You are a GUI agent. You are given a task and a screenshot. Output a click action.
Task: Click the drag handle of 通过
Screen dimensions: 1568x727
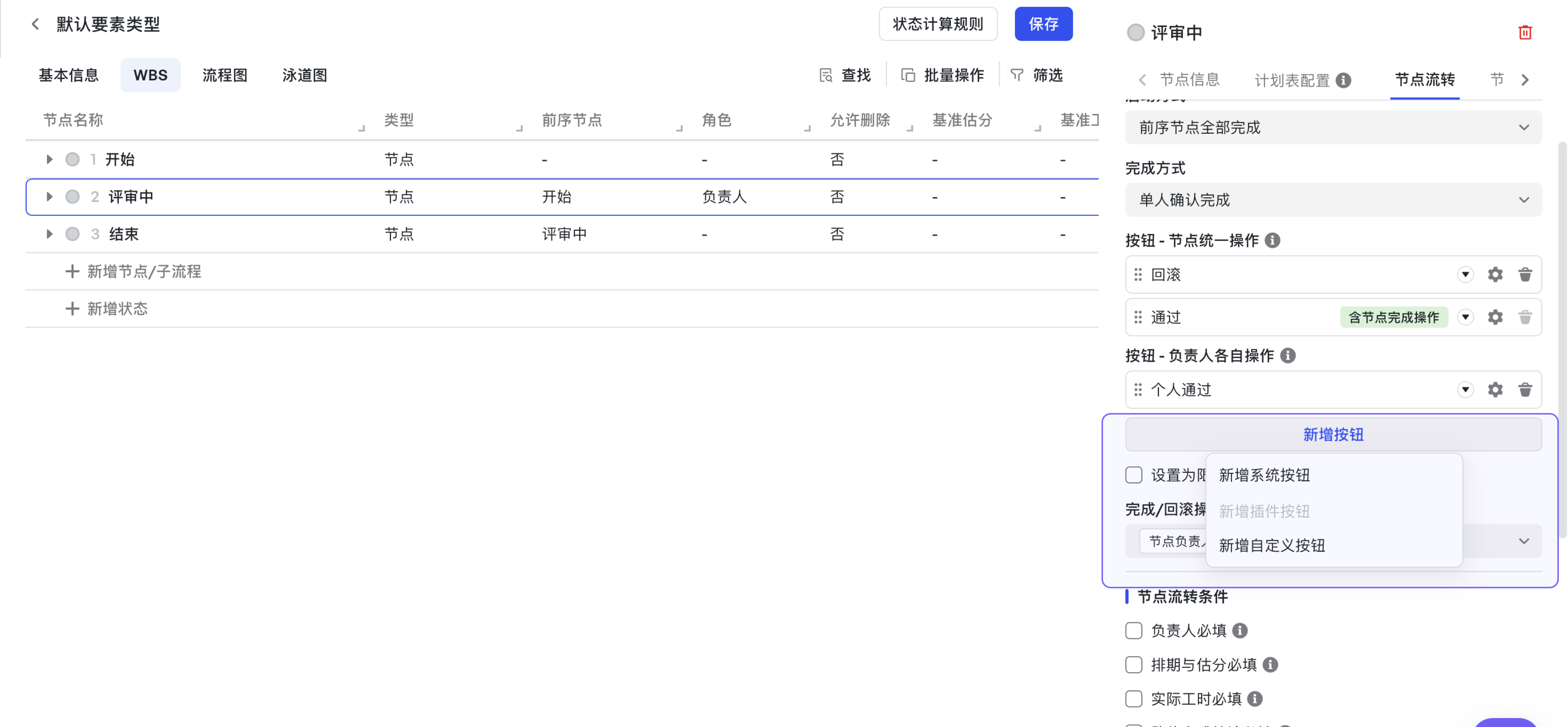click(1138, 317)
